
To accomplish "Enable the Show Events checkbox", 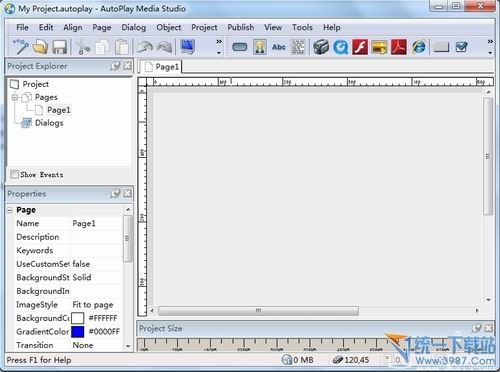I will coord(14,174).
